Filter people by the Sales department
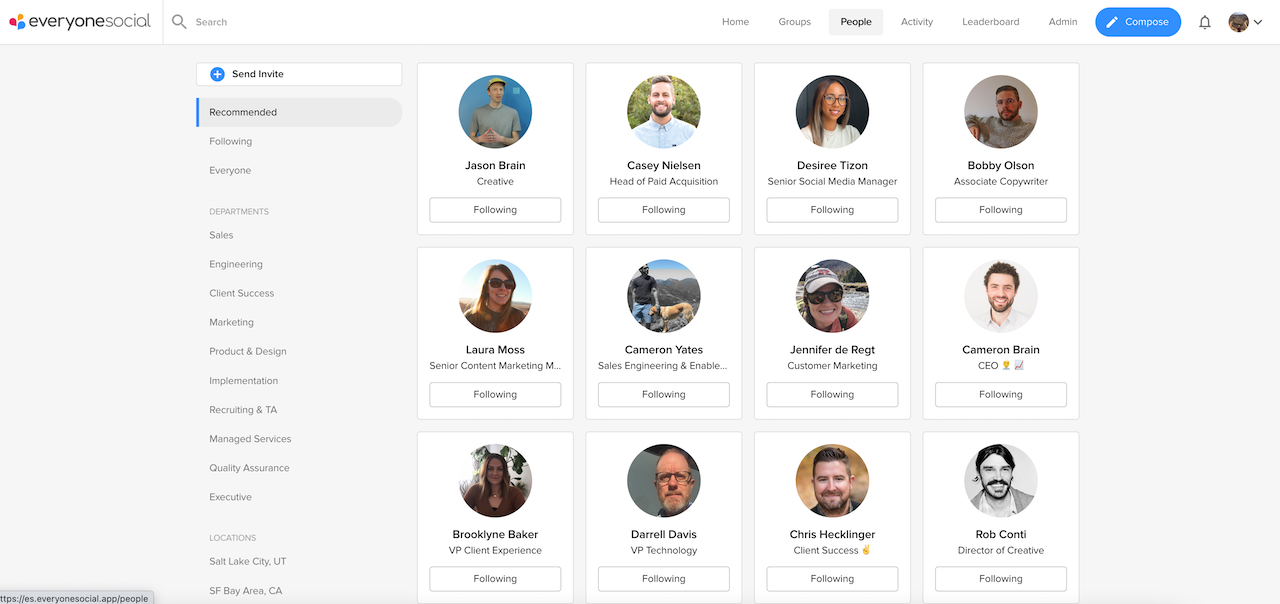Screen dimensions: 1280x604 221,234
